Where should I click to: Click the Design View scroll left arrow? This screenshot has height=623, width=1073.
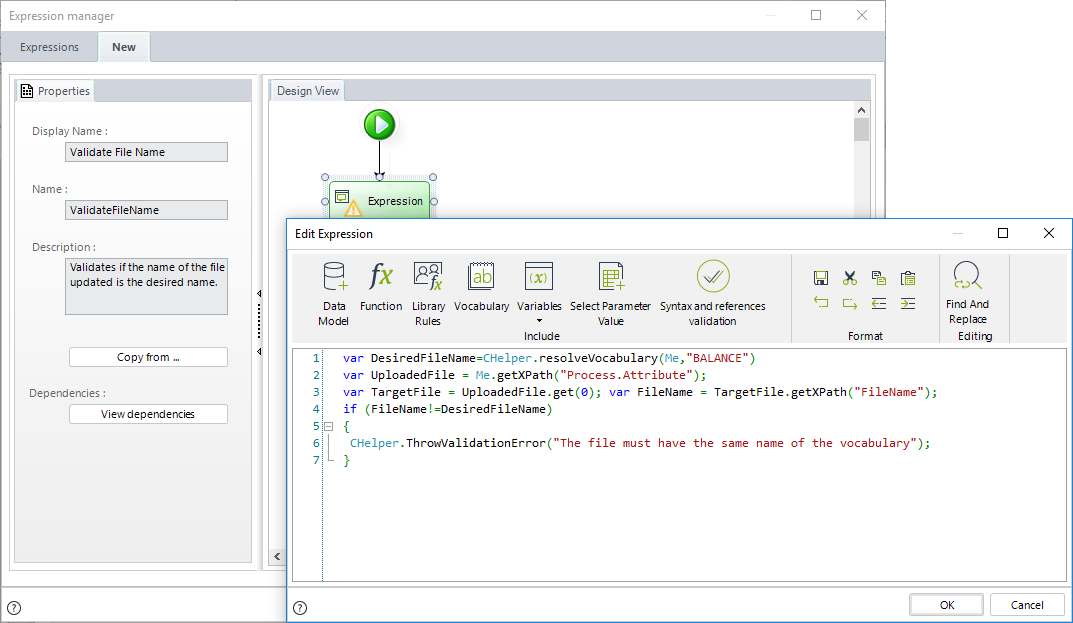click(x=277, y=556)
